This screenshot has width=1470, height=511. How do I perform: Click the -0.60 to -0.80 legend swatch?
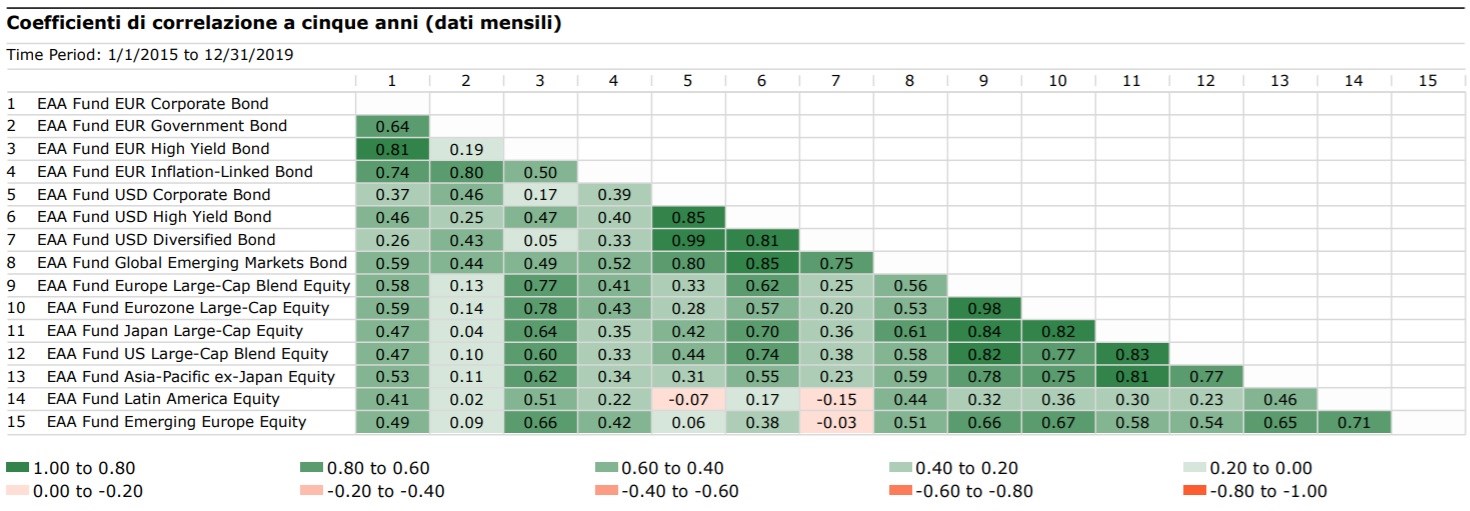(x=900, y=491)
